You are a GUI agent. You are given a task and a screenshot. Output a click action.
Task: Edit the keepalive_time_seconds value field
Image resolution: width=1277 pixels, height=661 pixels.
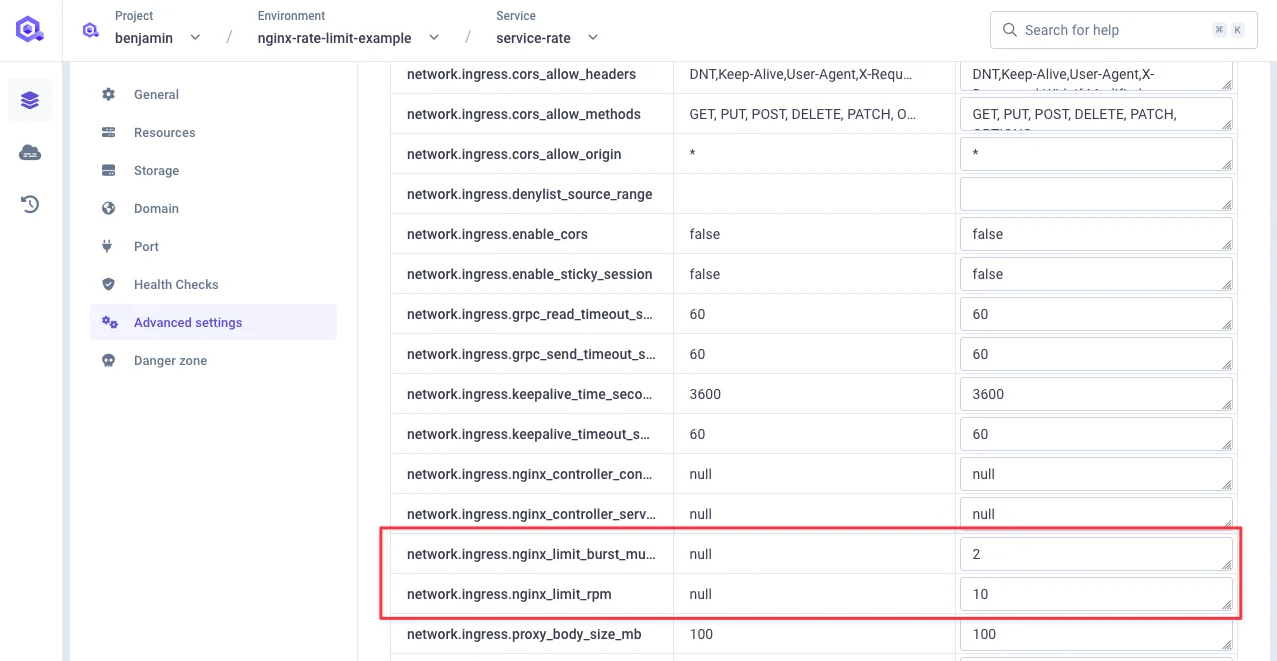coord(1096,394)
